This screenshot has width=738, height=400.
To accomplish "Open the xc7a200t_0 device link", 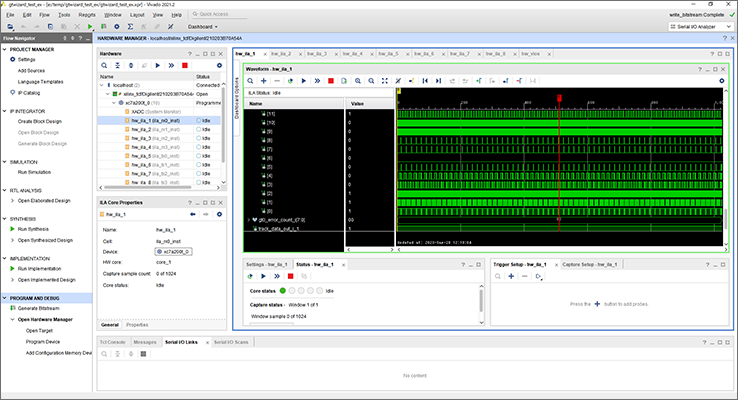I will tap(173, 252).
